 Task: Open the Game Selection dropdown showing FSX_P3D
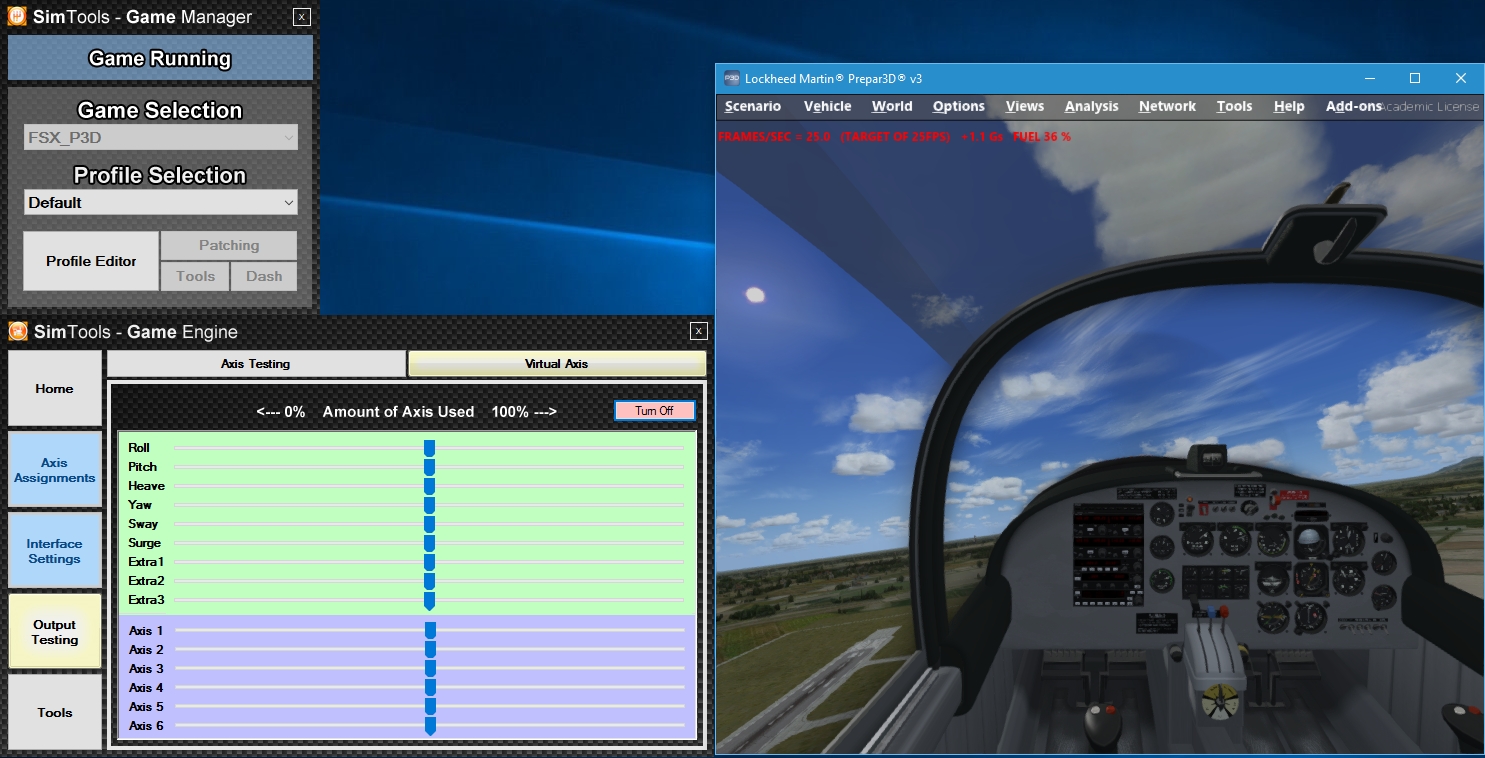coord(161,138)
